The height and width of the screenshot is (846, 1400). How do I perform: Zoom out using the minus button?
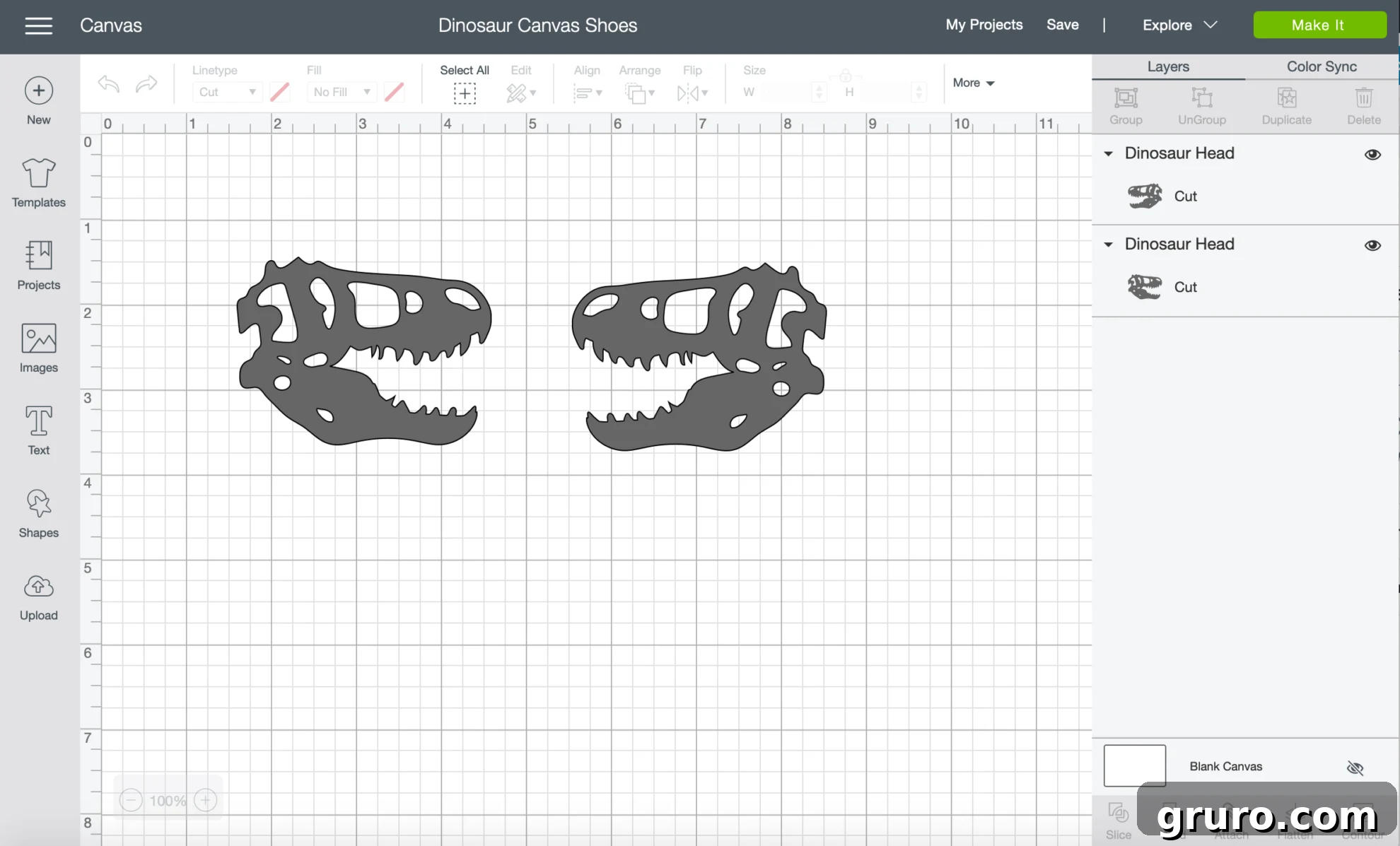click(131, 800)
